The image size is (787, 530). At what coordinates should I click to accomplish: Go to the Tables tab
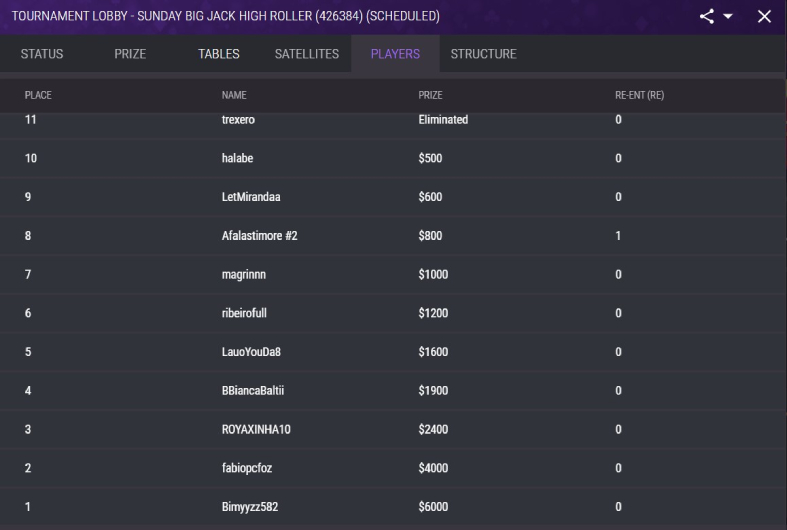219,54
